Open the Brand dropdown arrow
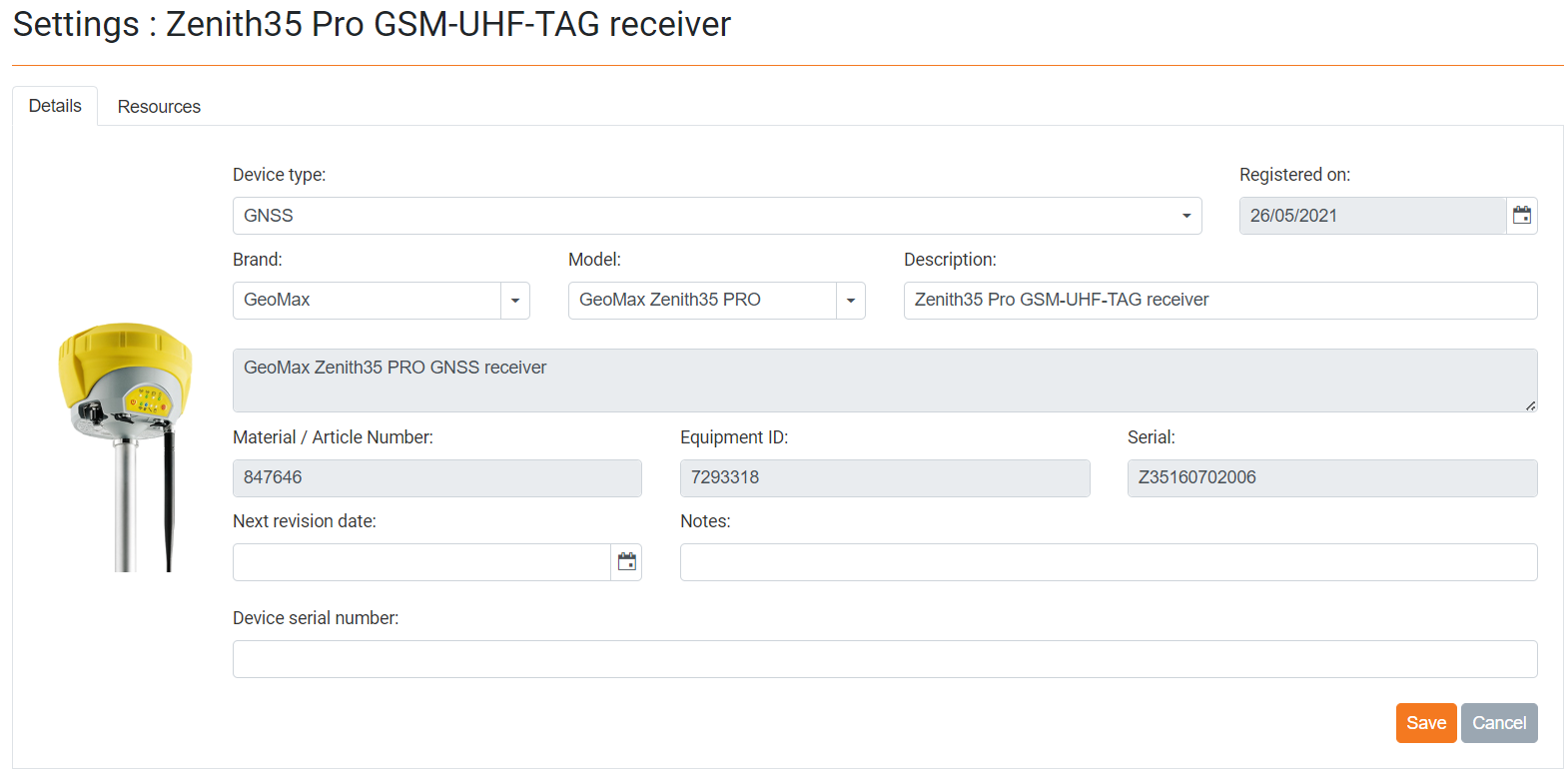 click(515, 301)
